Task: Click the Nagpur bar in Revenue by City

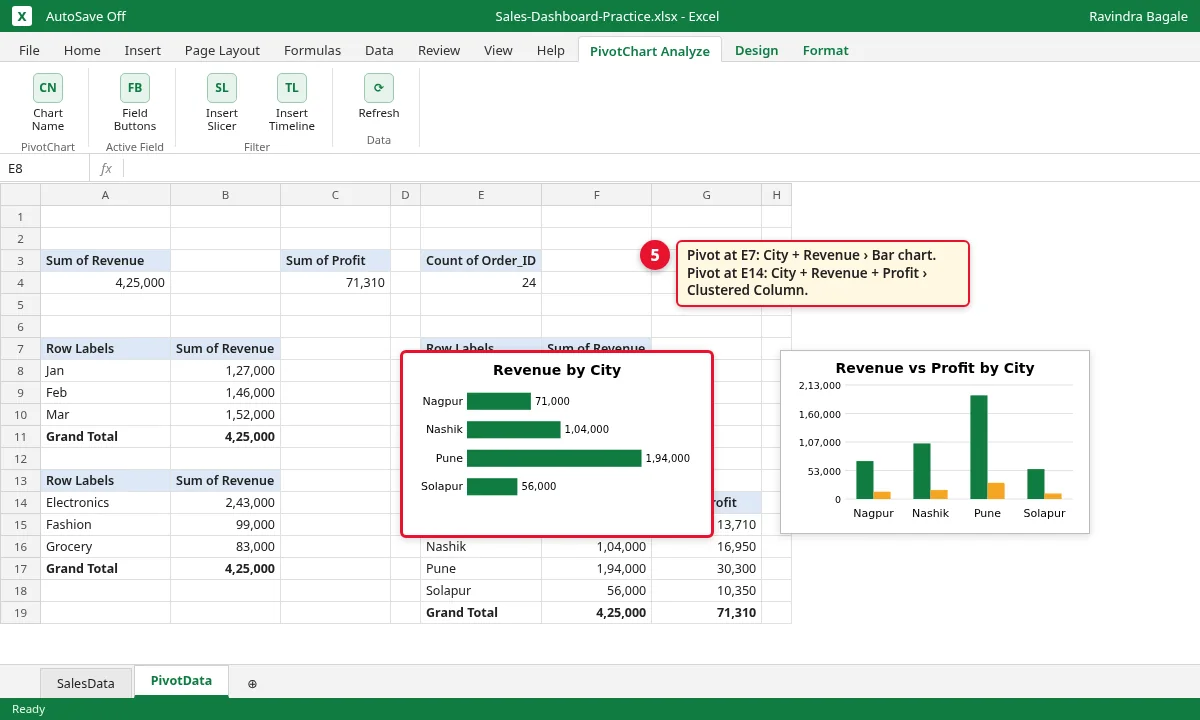Action: [x=499, y=401]
